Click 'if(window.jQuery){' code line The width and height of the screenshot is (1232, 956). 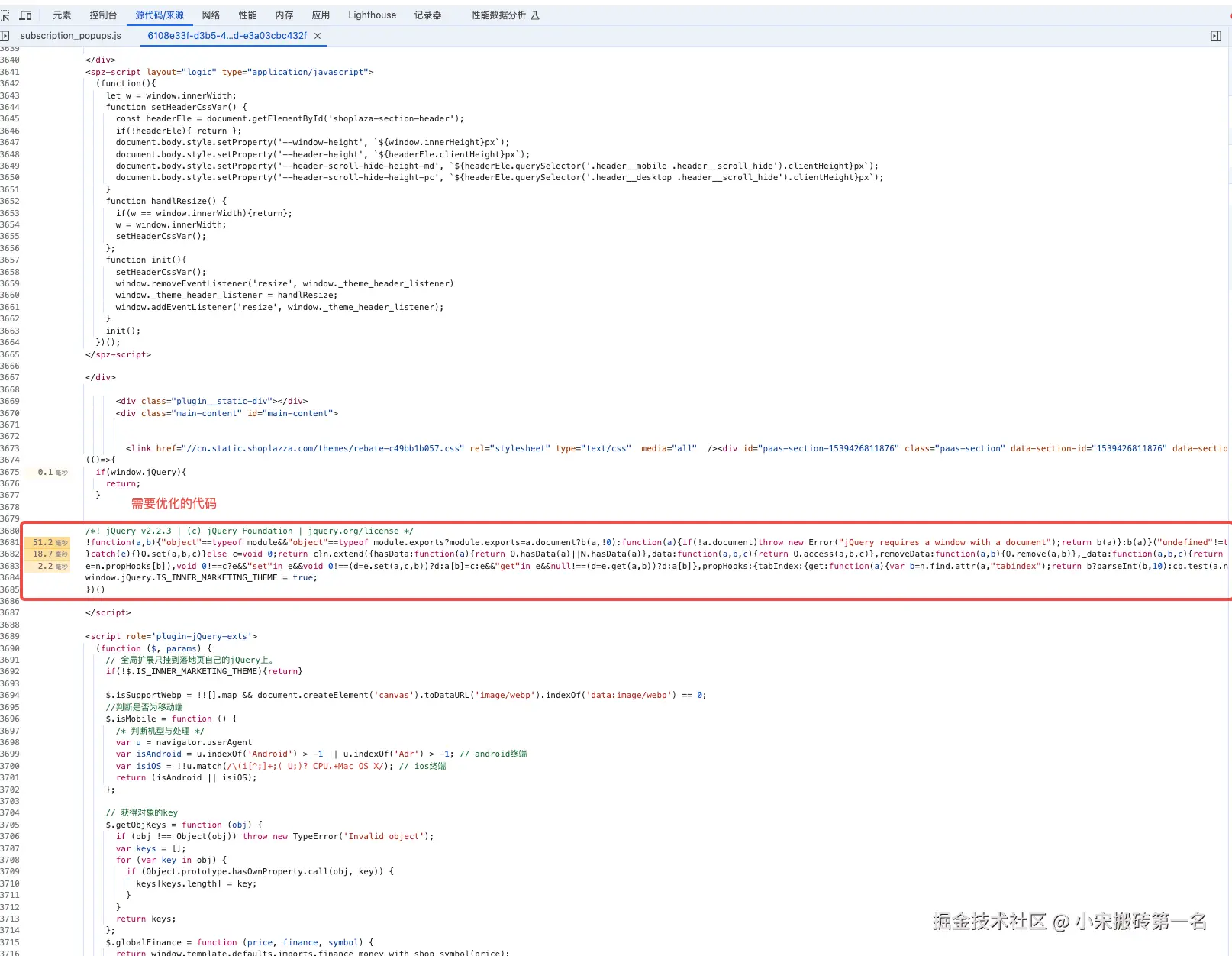coord(140,473)
